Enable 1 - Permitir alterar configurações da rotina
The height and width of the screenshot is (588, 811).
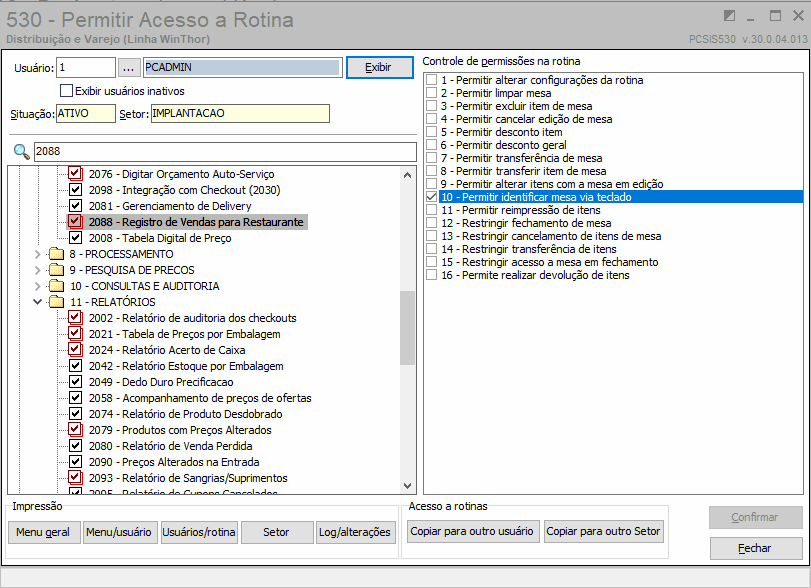click(431, 80)
